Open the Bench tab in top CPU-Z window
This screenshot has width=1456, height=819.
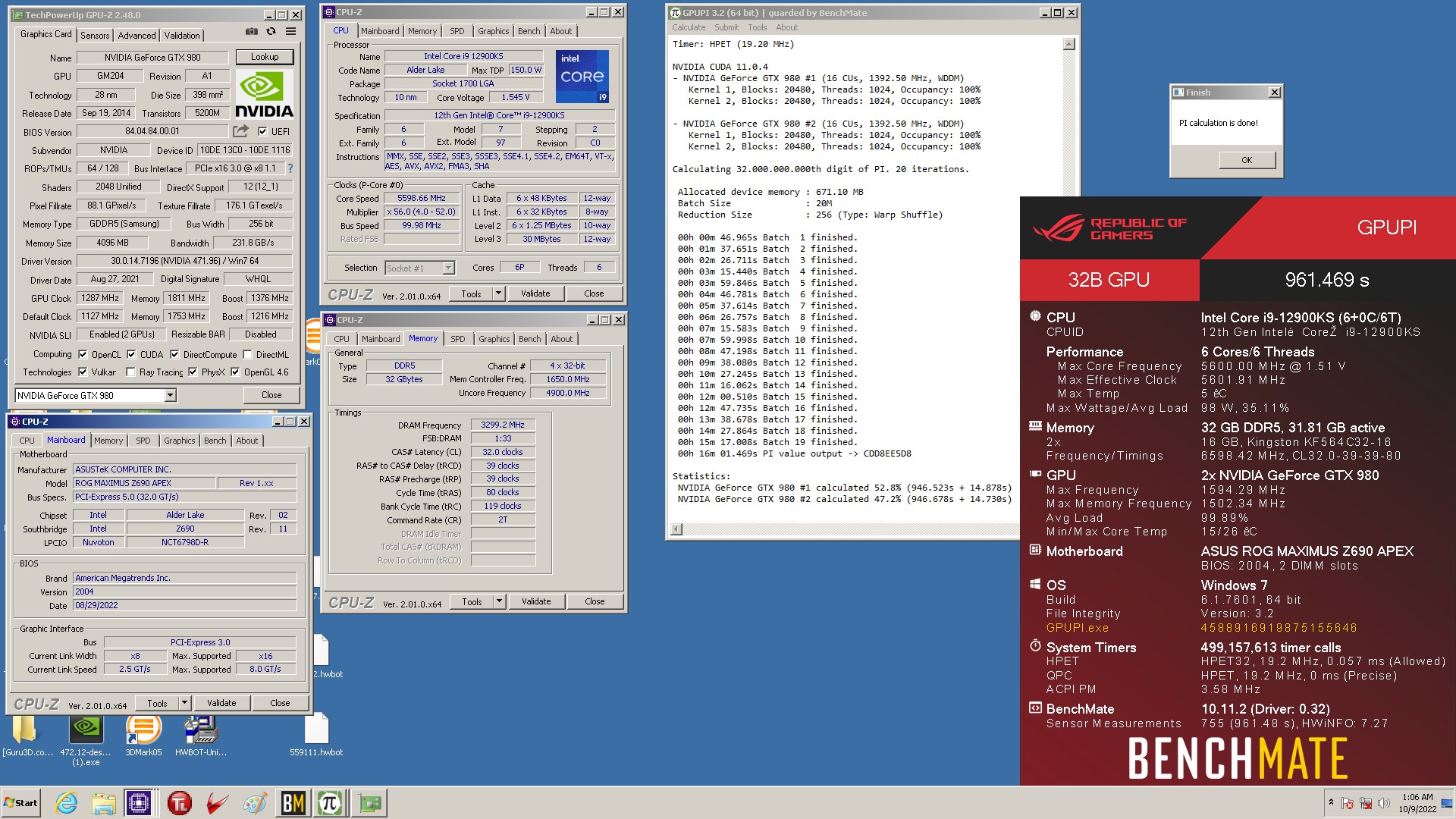point(529,31)
